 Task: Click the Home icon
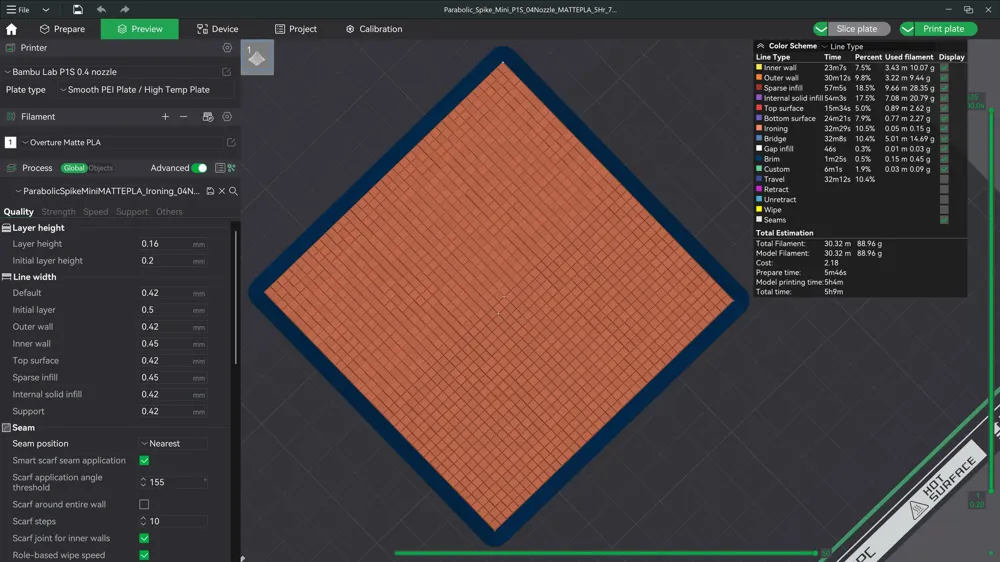[11, 29]
